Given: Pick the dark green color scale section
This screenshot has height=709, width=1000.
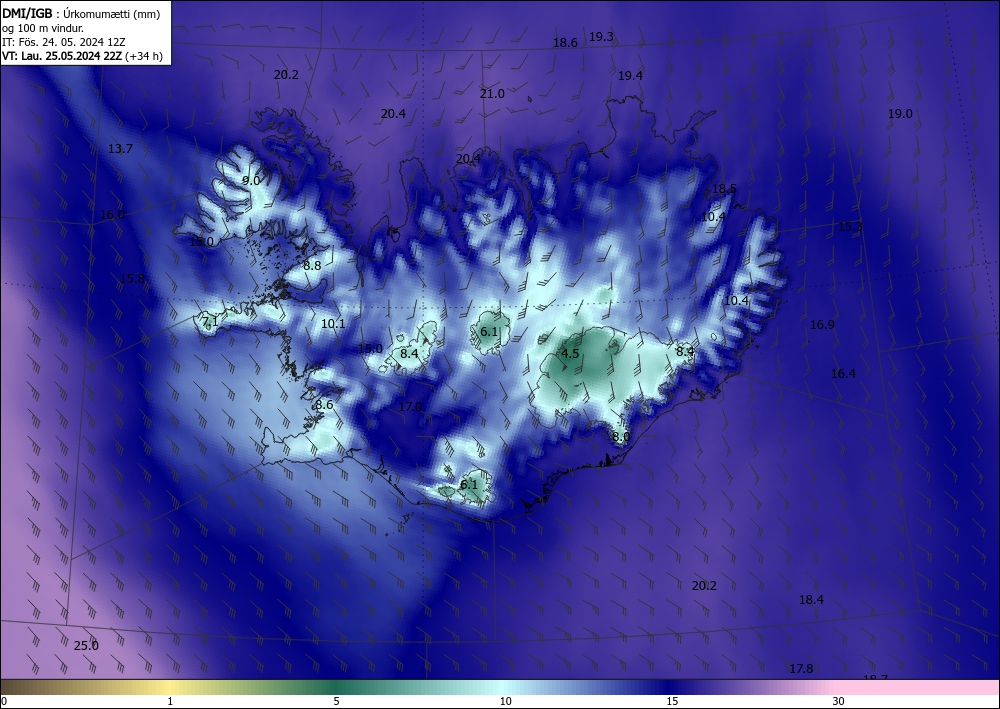Looking at the screenshot, I should [336, 687].
